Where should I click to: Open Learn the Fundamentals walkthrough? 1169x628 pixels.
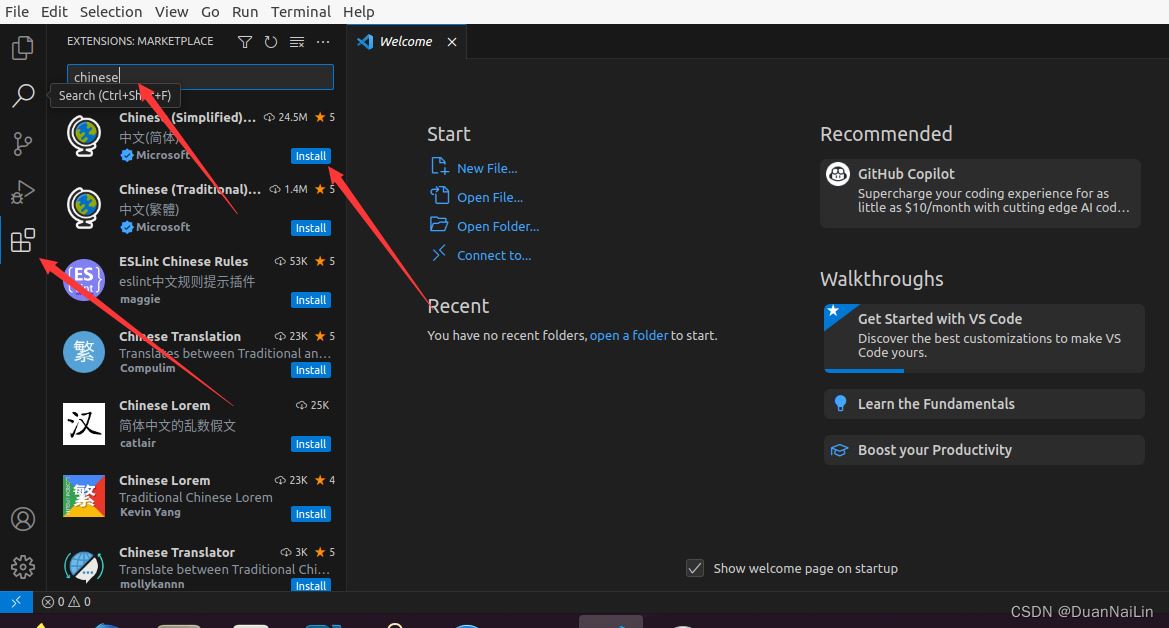[984, 404]
